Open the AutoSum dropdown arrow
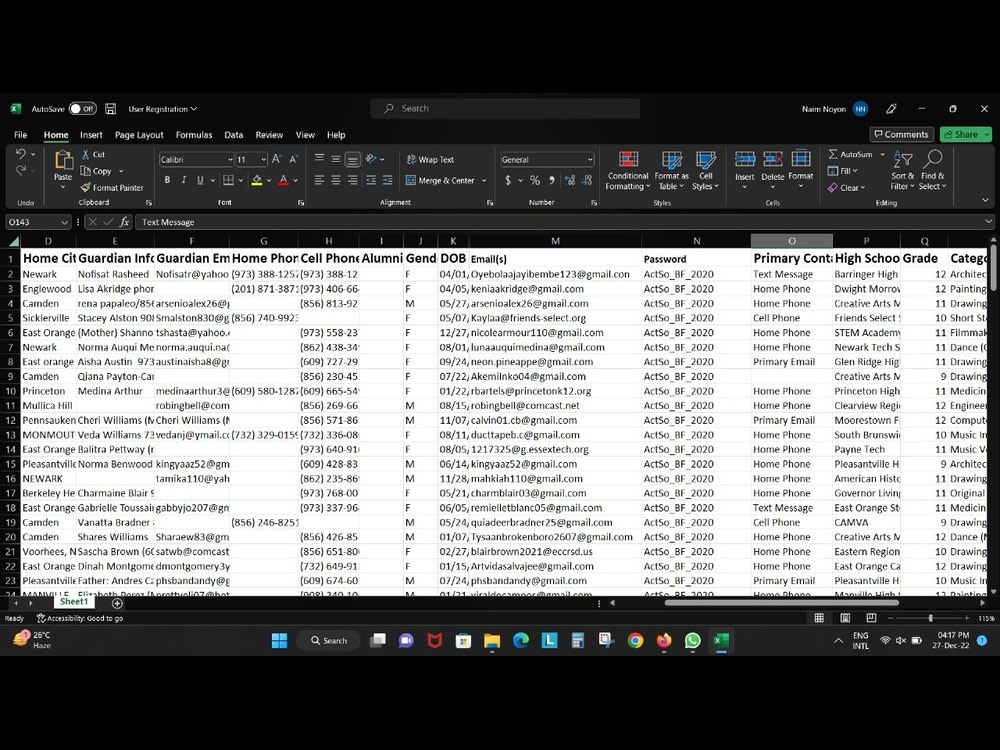This screenshot has width=1000, height=750. click(883, 154)
